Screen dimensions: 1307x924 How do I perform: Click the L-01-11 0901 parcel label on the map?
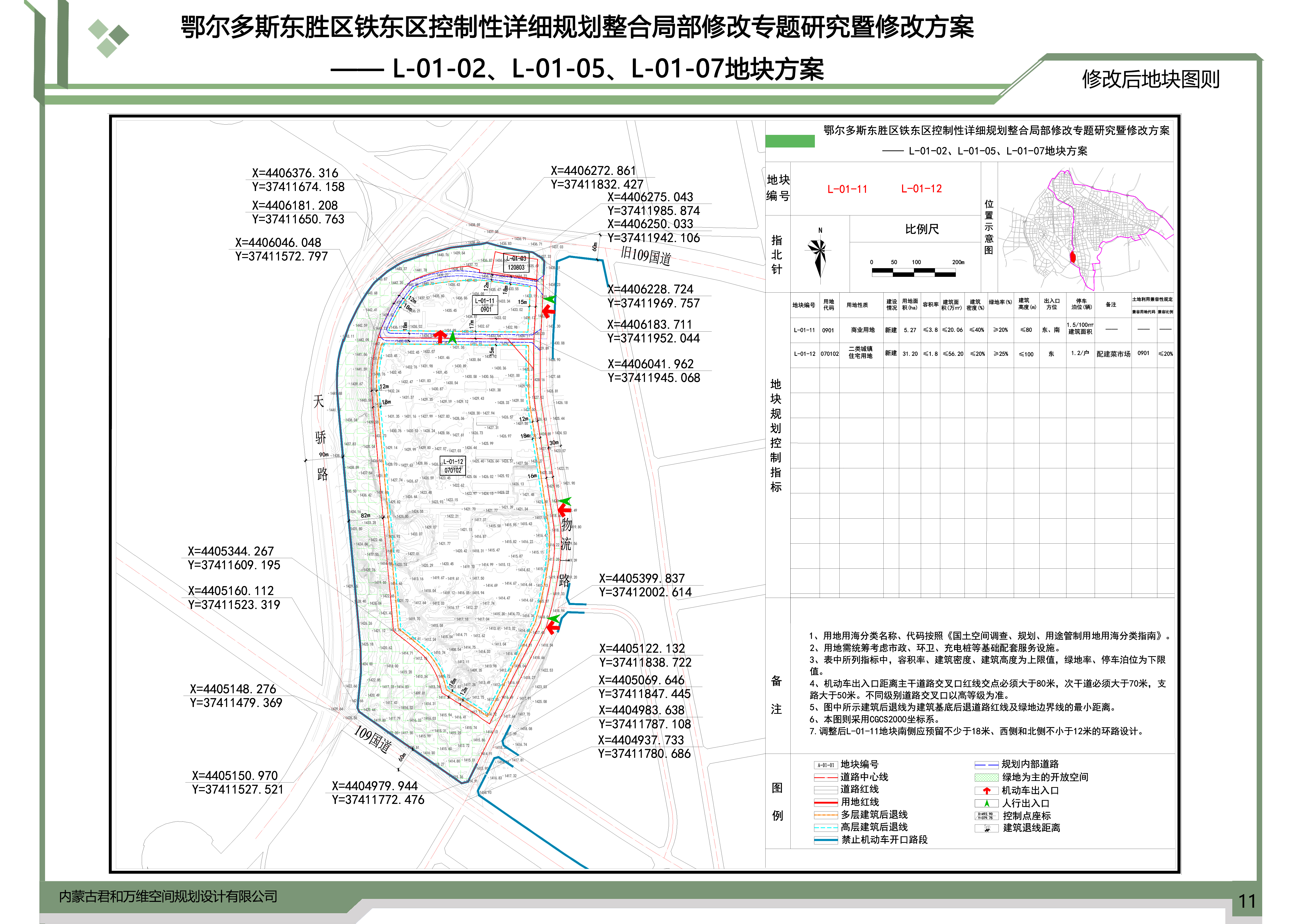point(486,305)
